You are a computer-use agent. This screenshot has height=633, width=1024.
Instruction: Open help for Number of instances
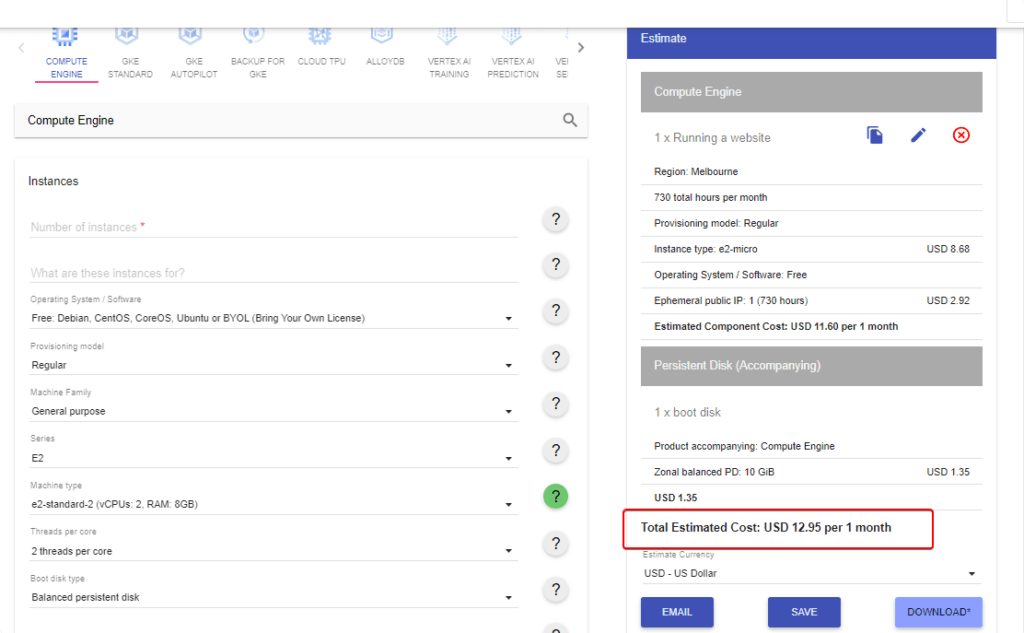(x=555, y=219)
